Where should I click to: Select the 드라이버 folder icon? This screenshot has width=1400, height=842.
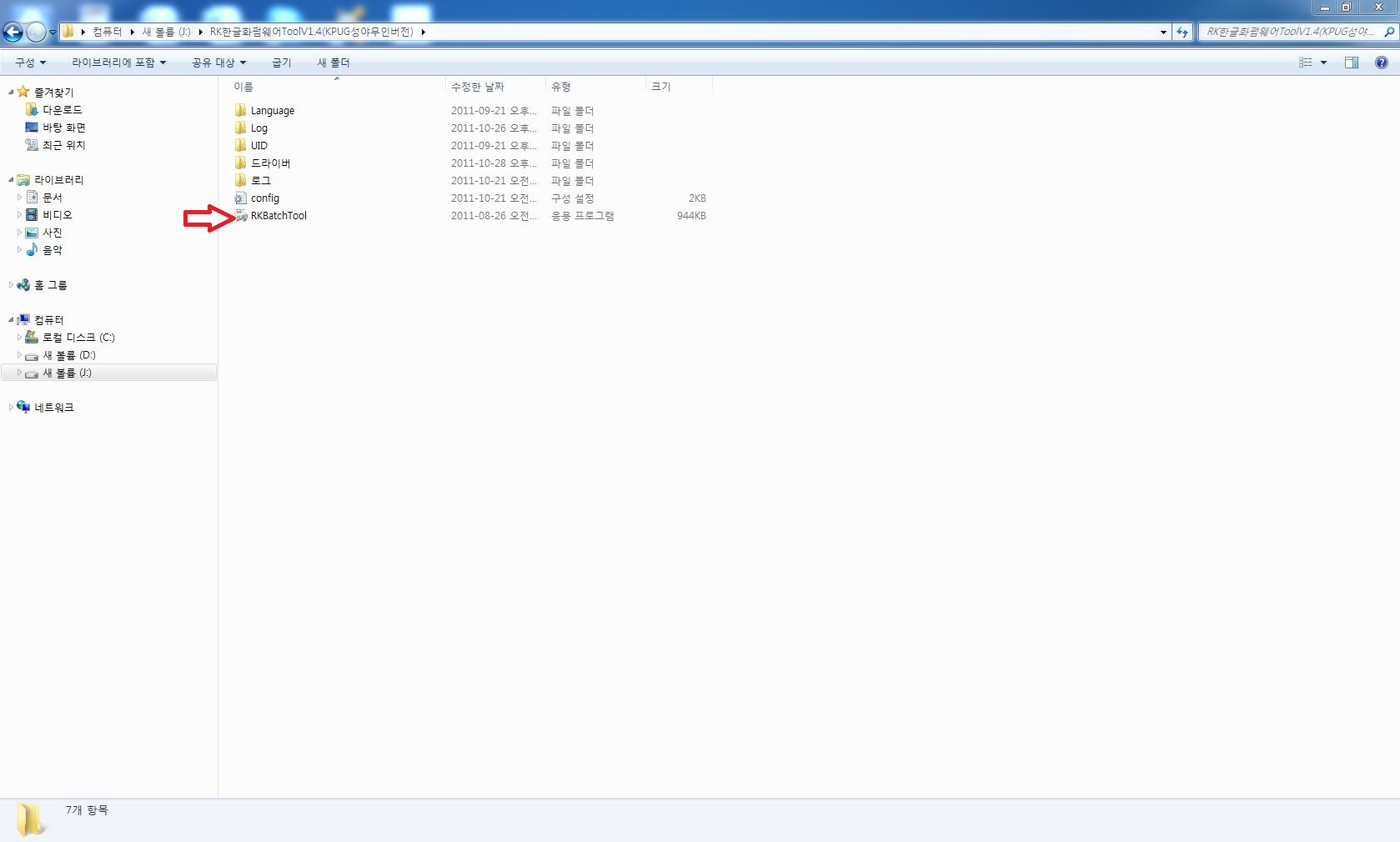[240, 163]
